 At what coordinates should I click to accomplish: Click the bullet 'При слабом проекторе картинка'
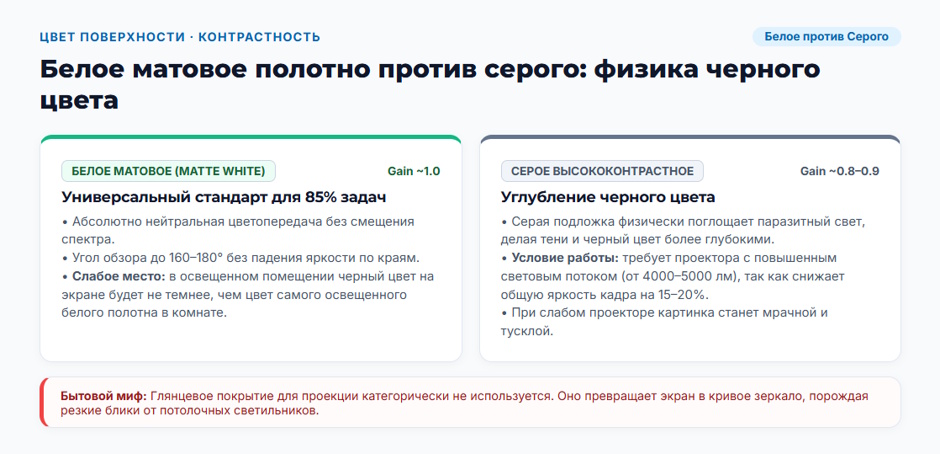pyautogui.click(x=664, y=322)
